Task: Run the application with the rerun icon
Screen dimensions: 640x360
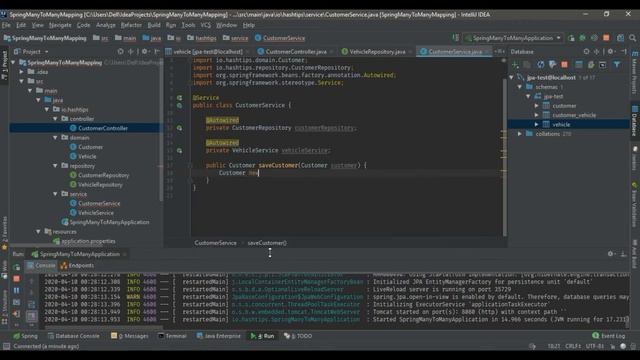Action: 571,38
